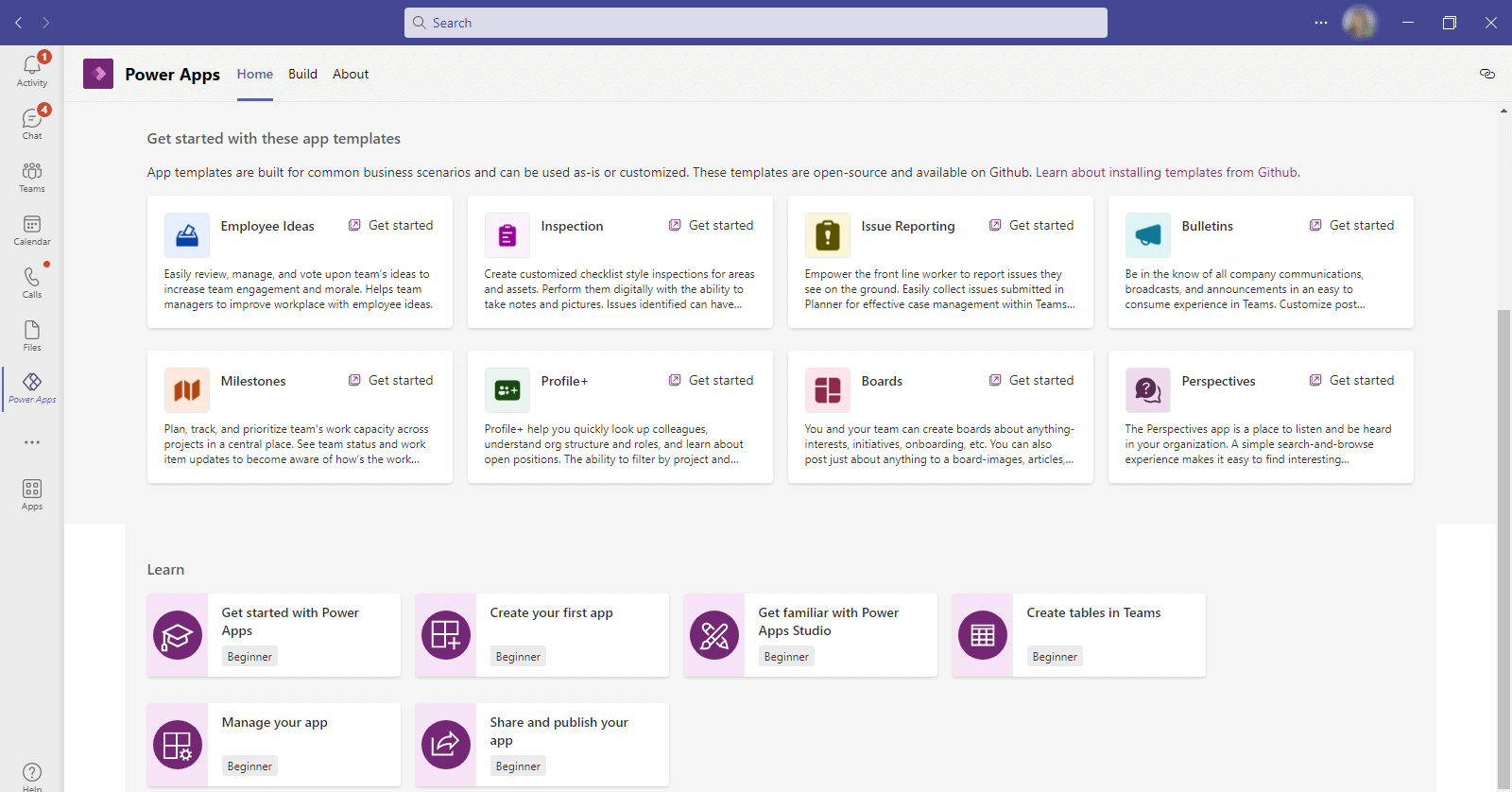Open Settings and more ellipsis in title bar
Image resolution: width=1512 pixels, height=792 pixels.
[x=1321, y=23]
